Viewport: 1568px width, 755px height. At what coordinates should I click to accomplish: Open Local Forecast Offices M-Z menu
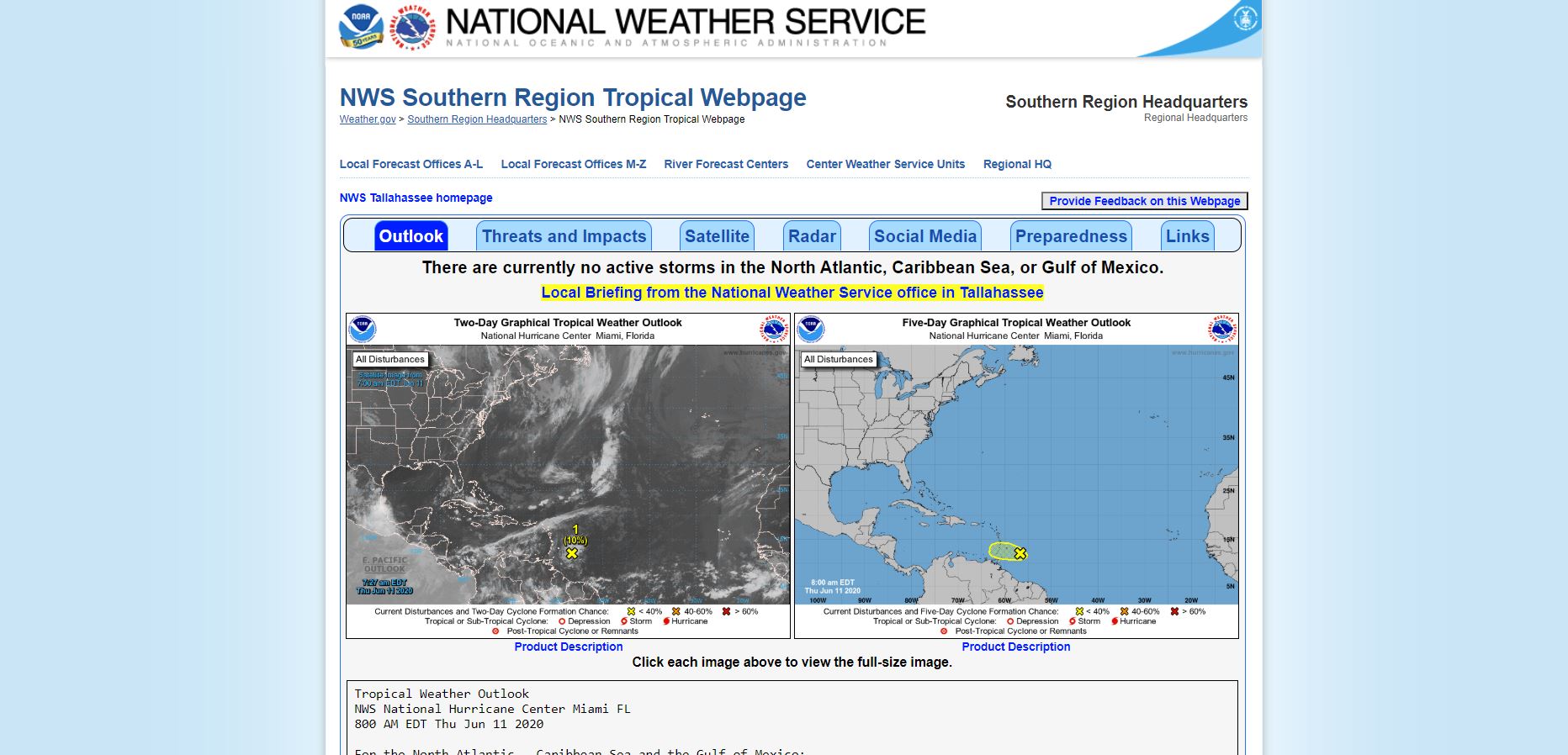click(x=573, y=164)
